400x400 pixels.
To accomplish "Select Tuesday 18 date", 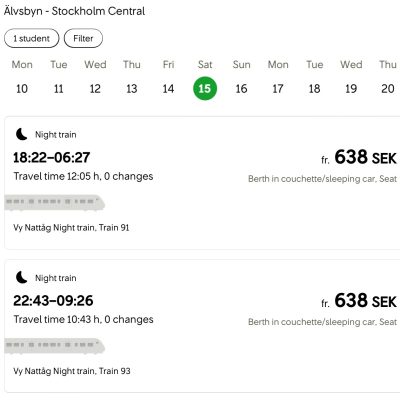I will 315,78.
